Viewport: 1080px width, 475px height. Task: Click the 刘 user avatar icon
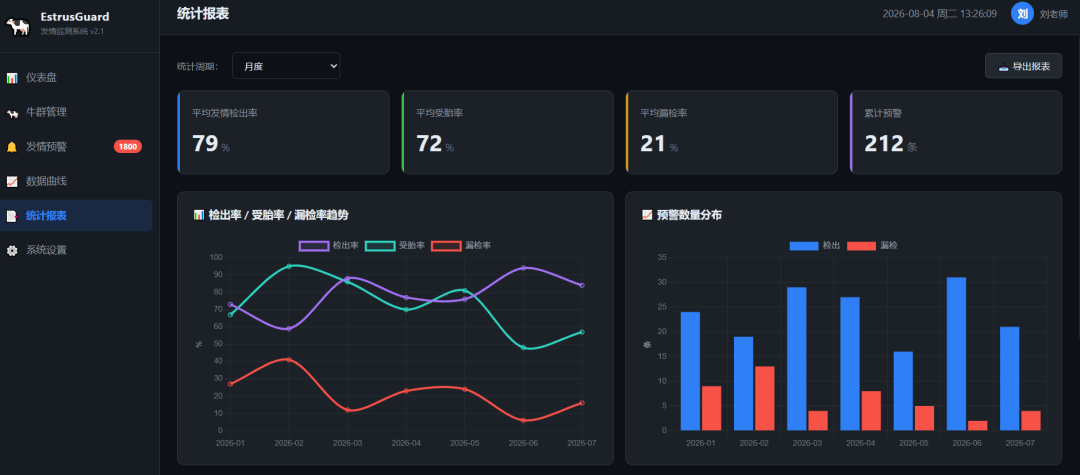(1022, 13)
